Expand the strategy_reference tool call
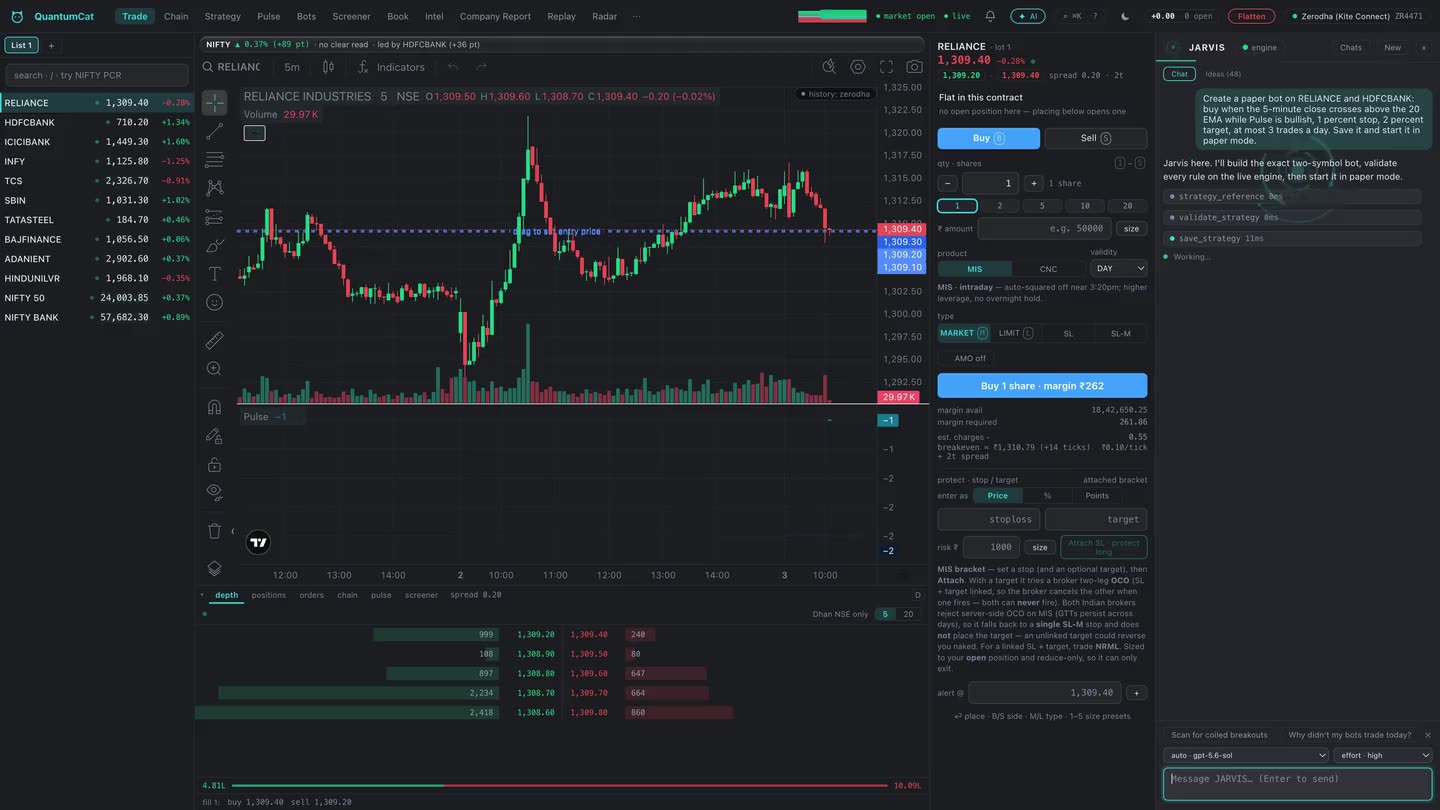Viewport: 1440px width, 810px height. point(1292,196)
